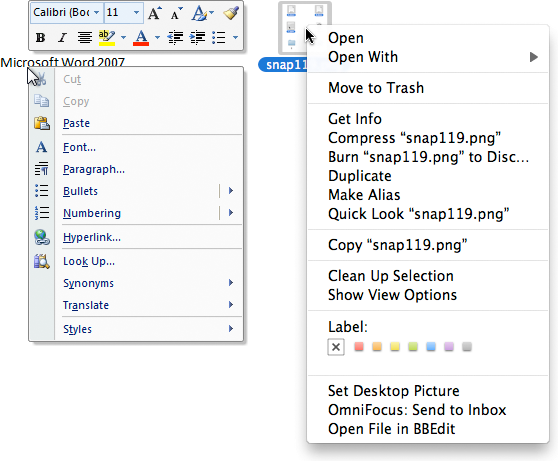Apply Center alignment from mini toolbar
The image size is (558, 461).
pyautogui.click(x=85, y=37)
